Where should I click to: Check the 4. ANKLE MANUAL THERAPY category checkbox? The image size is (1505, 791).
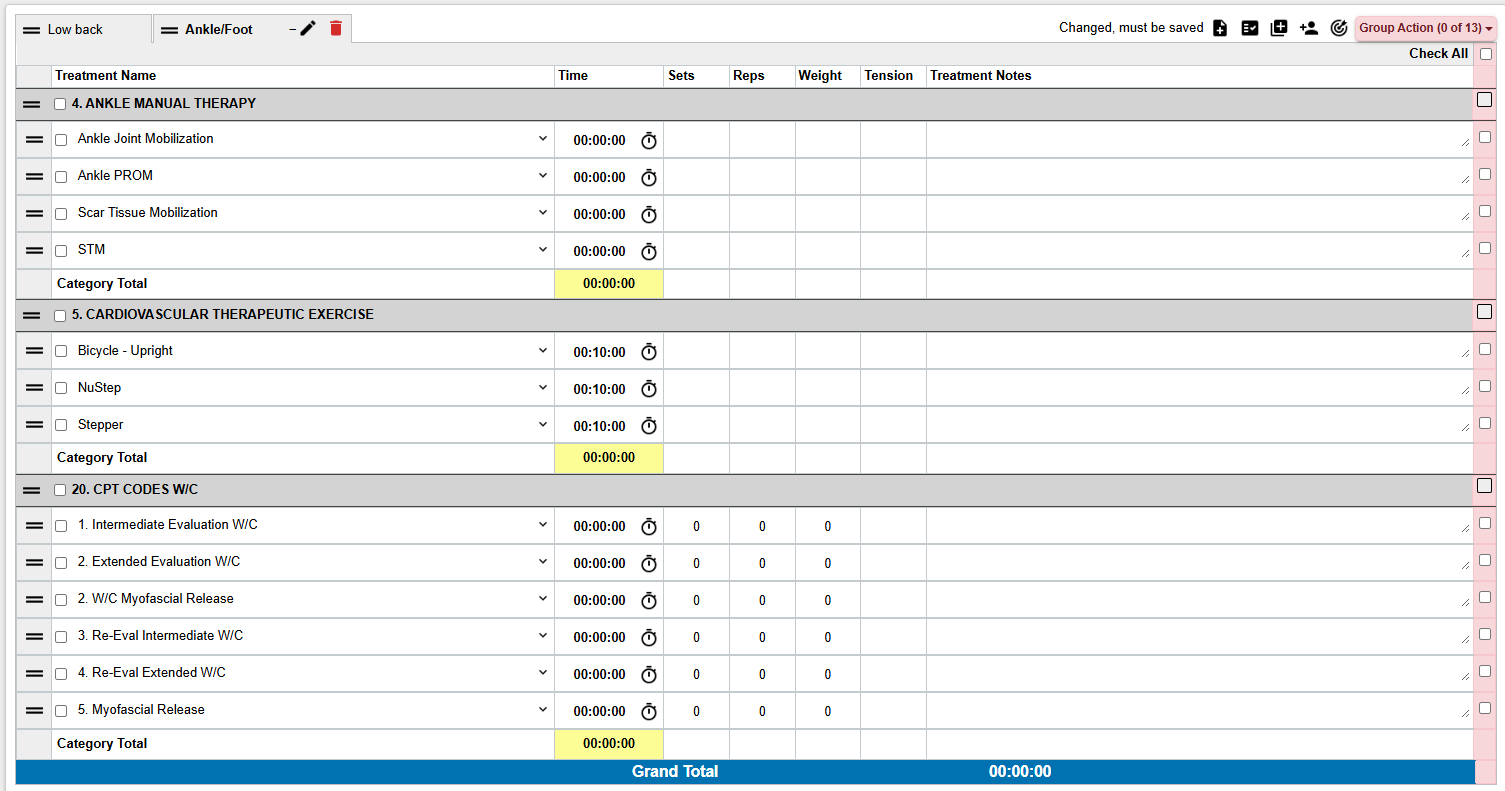pos(59,103)
